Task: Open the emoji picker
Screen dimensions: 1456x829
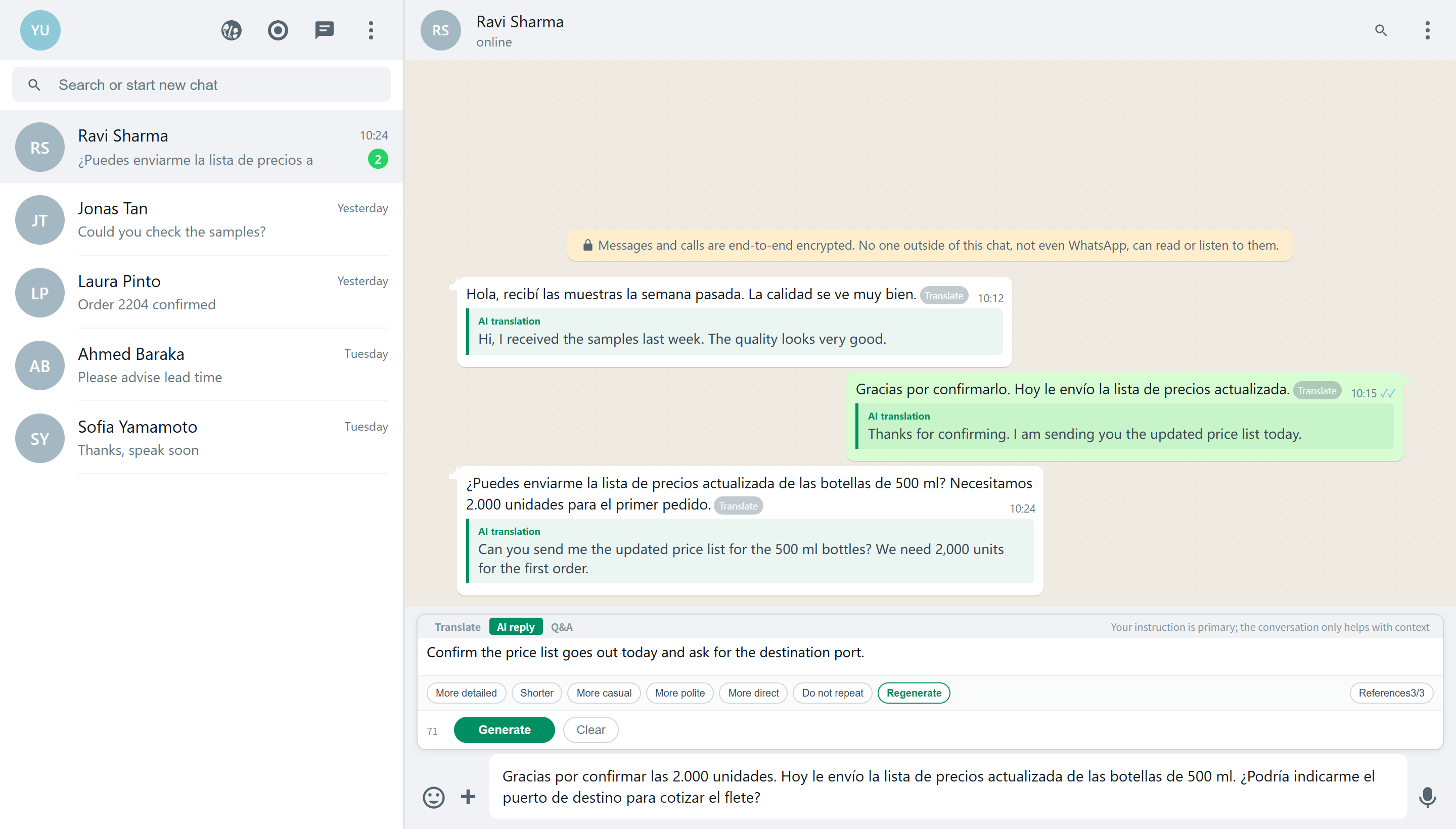Action: coord(433,797)
